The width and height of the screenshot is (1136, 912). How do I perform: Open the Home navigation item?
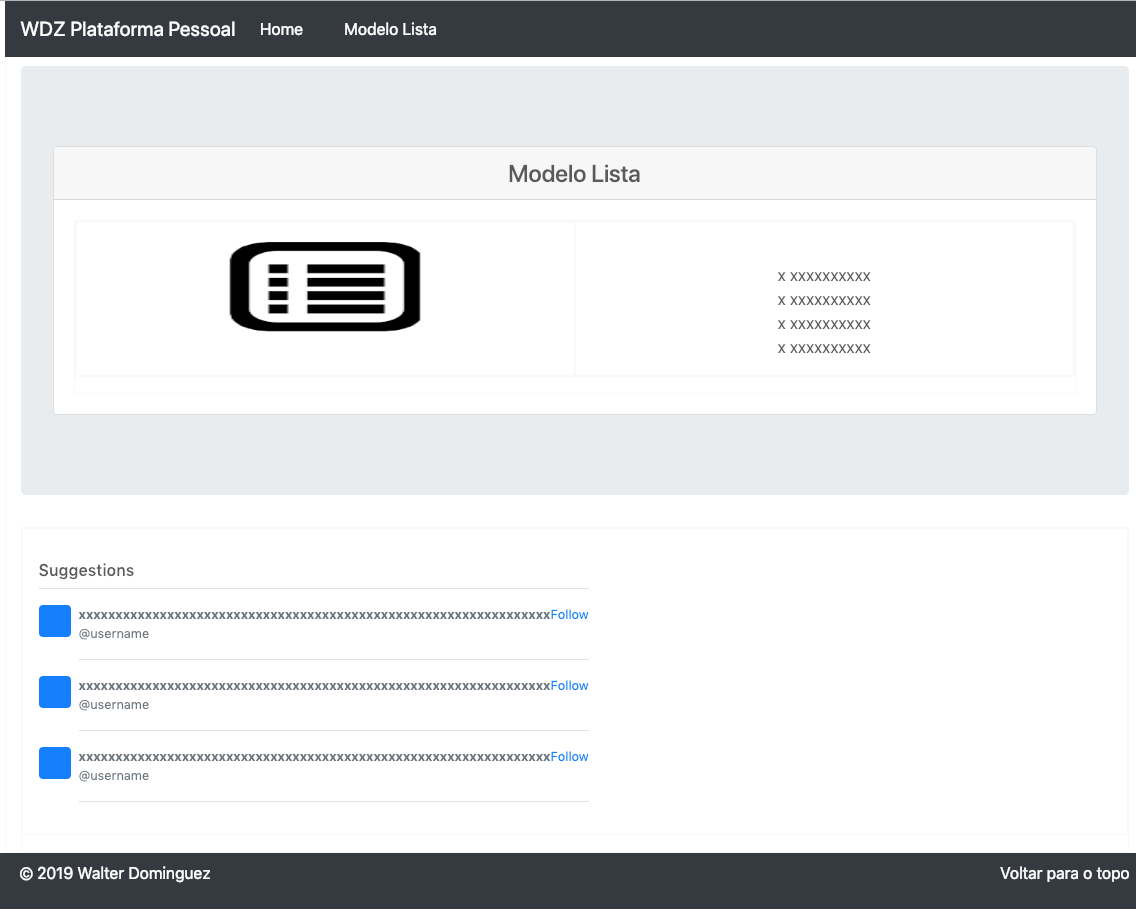click(x=281, y=29)
